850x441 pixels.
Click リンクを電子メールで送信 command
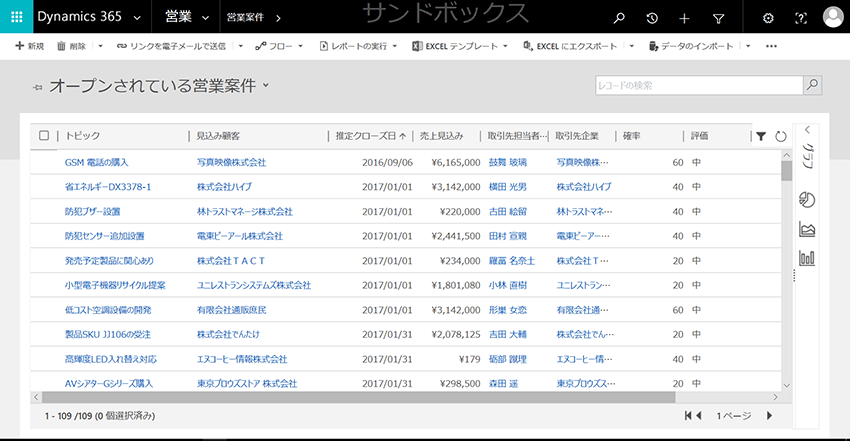[171, 46]
